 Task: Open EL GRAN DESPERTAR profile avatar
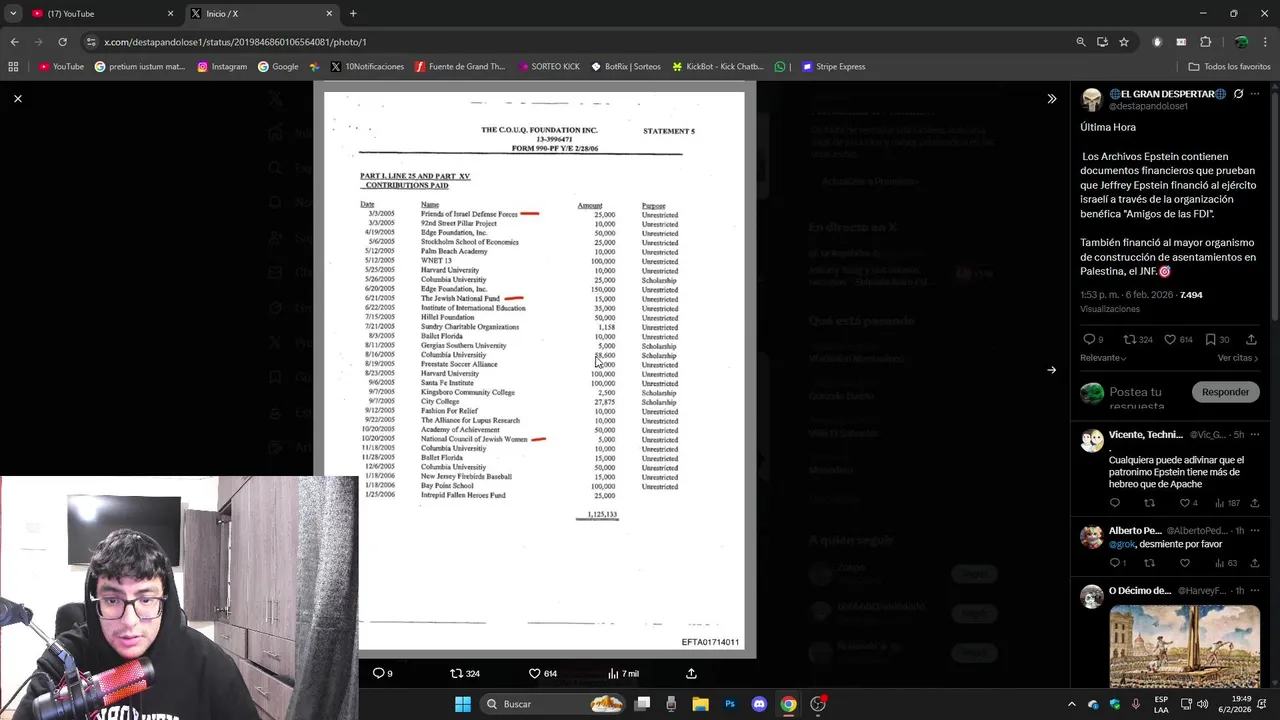1092,99
